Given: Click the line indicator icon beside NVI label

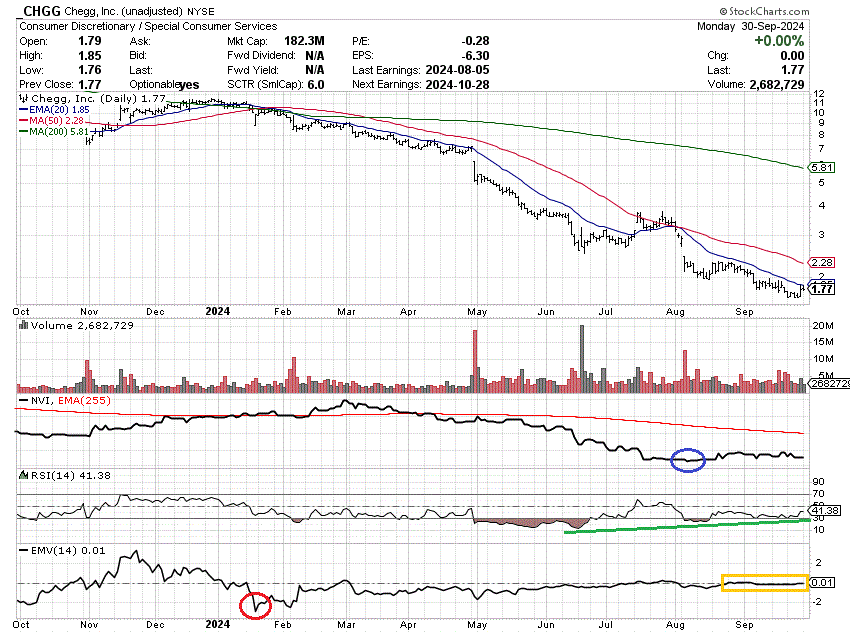Looking at the screenshot, I should click(21, 399).
